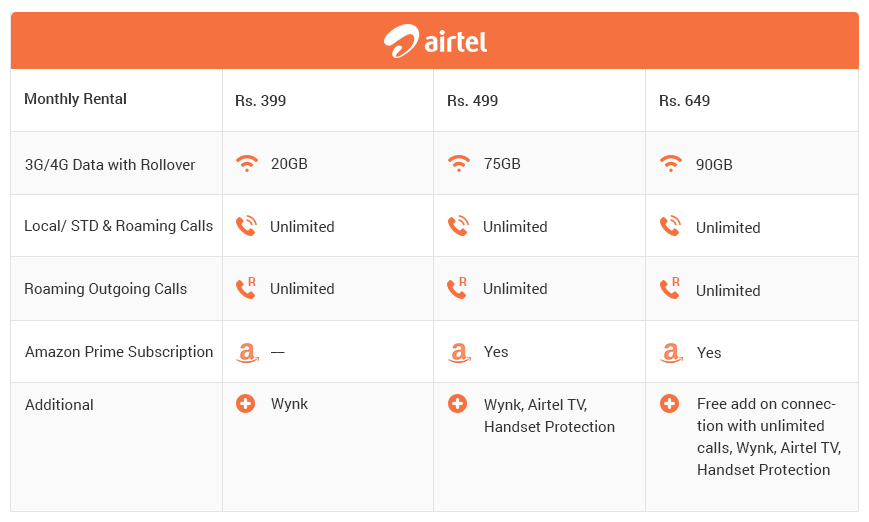Click the Wi-Fi icon beside 20GB
869x522 pixels.
247,163
